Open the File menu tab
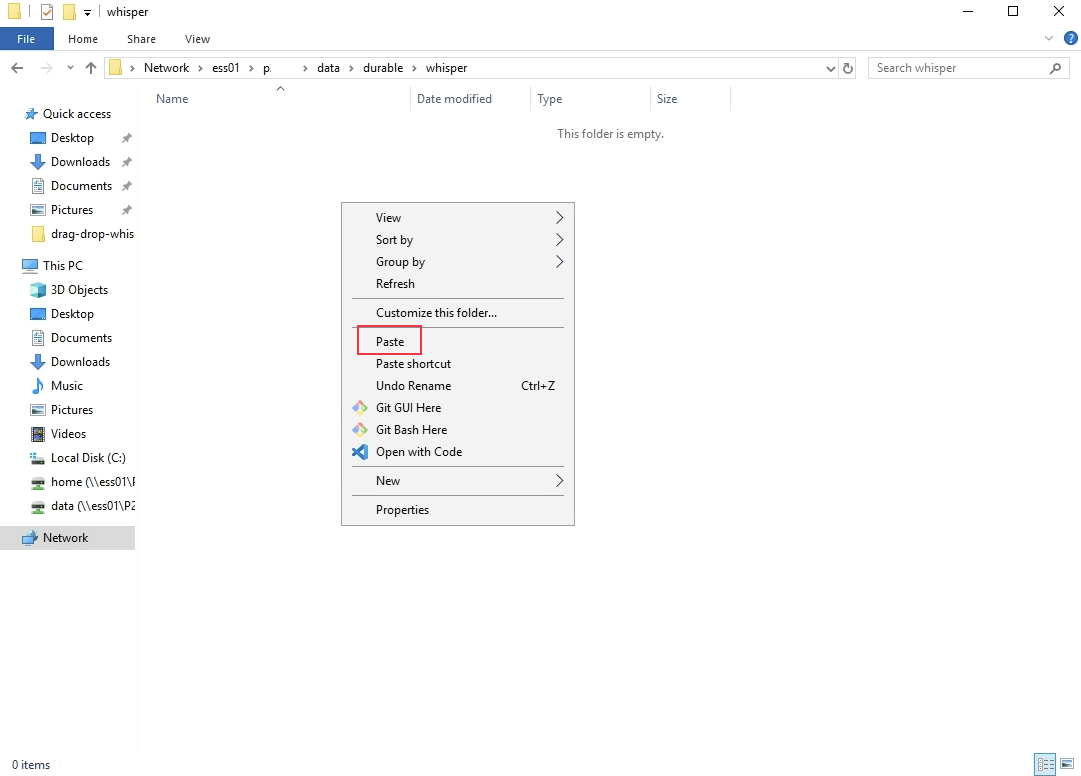 [26, 39]
